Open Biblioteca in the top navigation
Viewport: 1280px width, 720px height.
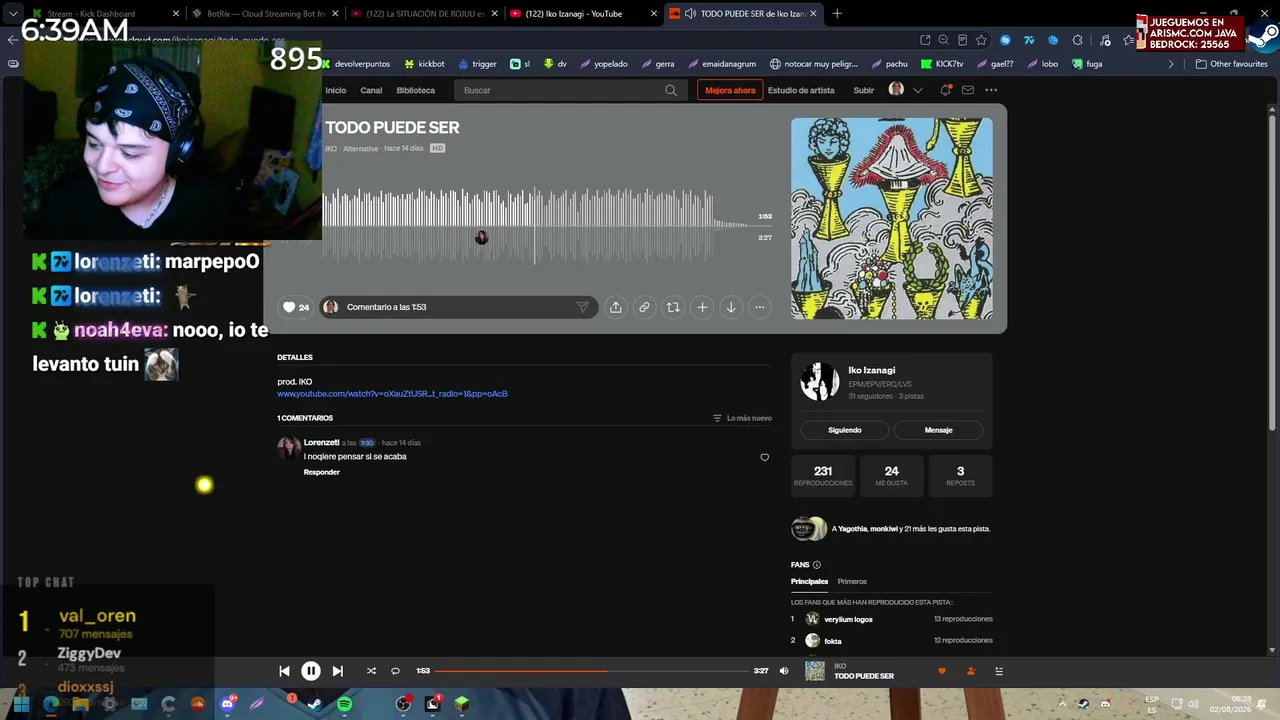pos(416,90)
